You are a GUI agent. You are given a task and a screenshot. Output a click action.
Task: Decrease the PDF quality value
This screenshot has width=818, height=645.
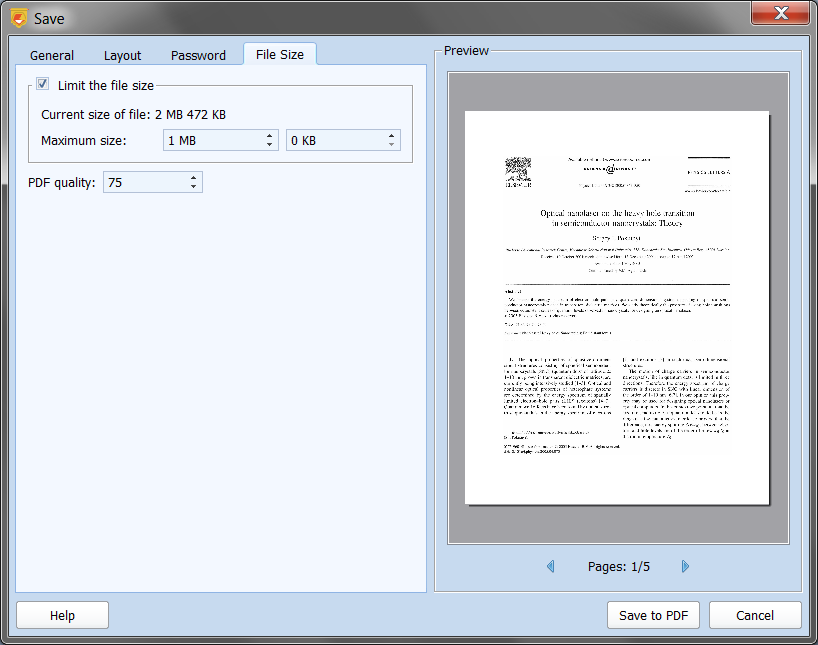click(194, 187)
